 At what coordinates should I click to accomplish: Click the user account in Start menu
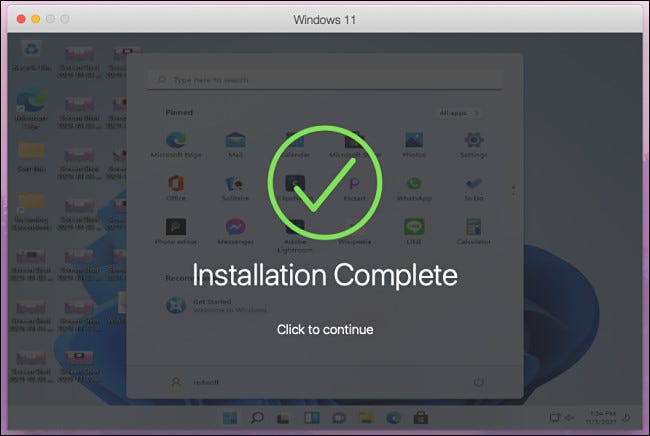(195, 382)
